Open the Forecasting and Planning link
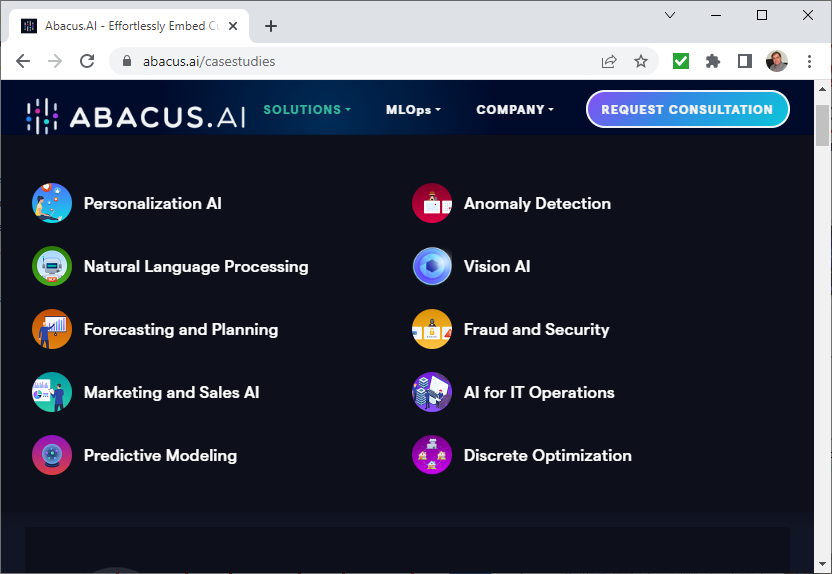The height and width of the screenshot is (574, 832). point(181,329)
